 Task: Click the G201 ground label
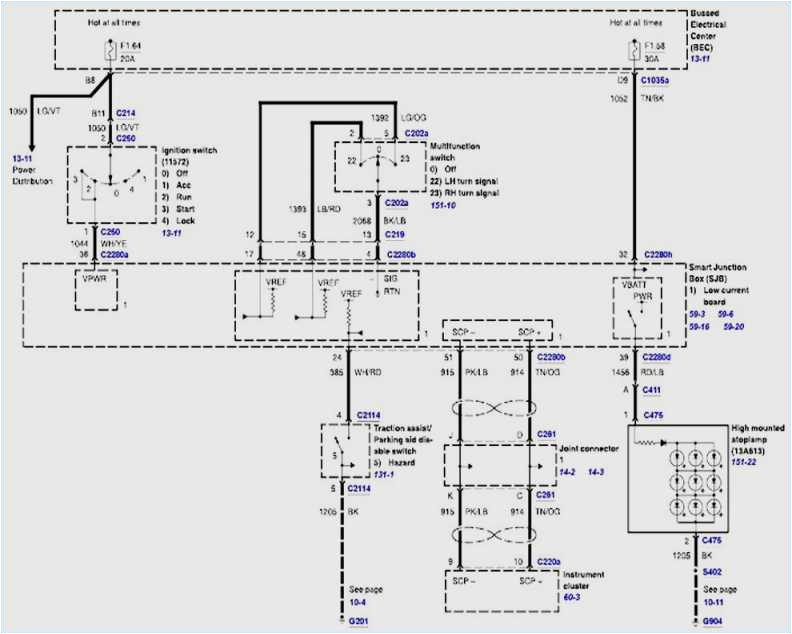tap(358, 623)
